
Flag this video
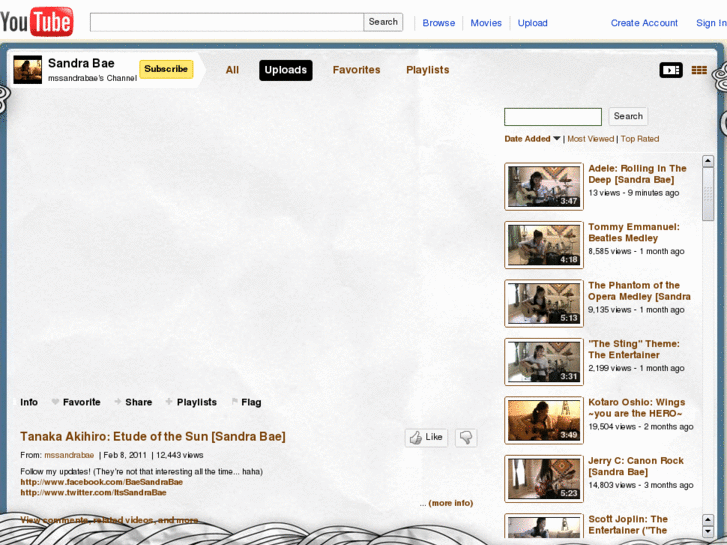pyautogui.click(x=246, y=402)
